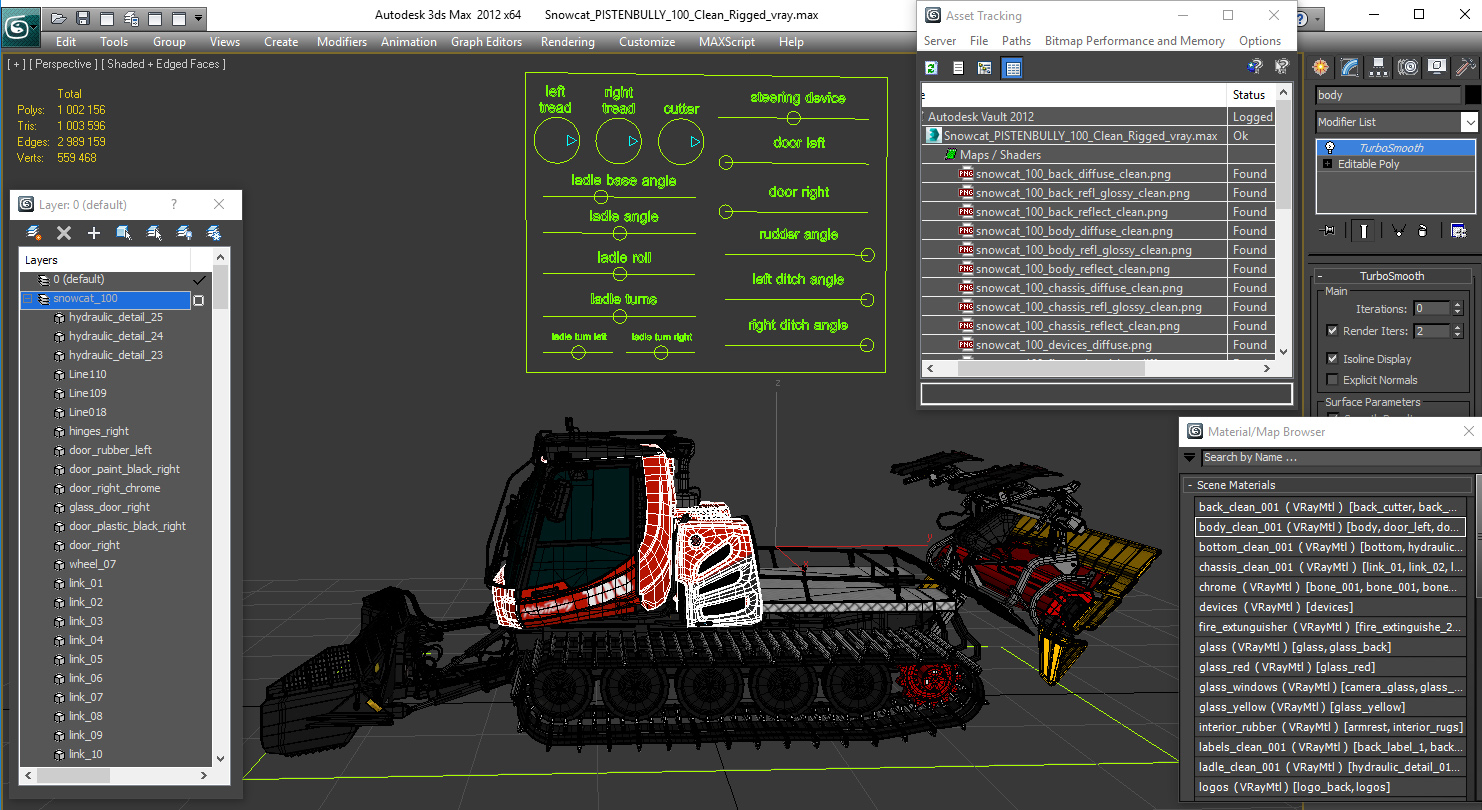
Task: Select the door_right object in Layers list
Action: coord(94,545)
